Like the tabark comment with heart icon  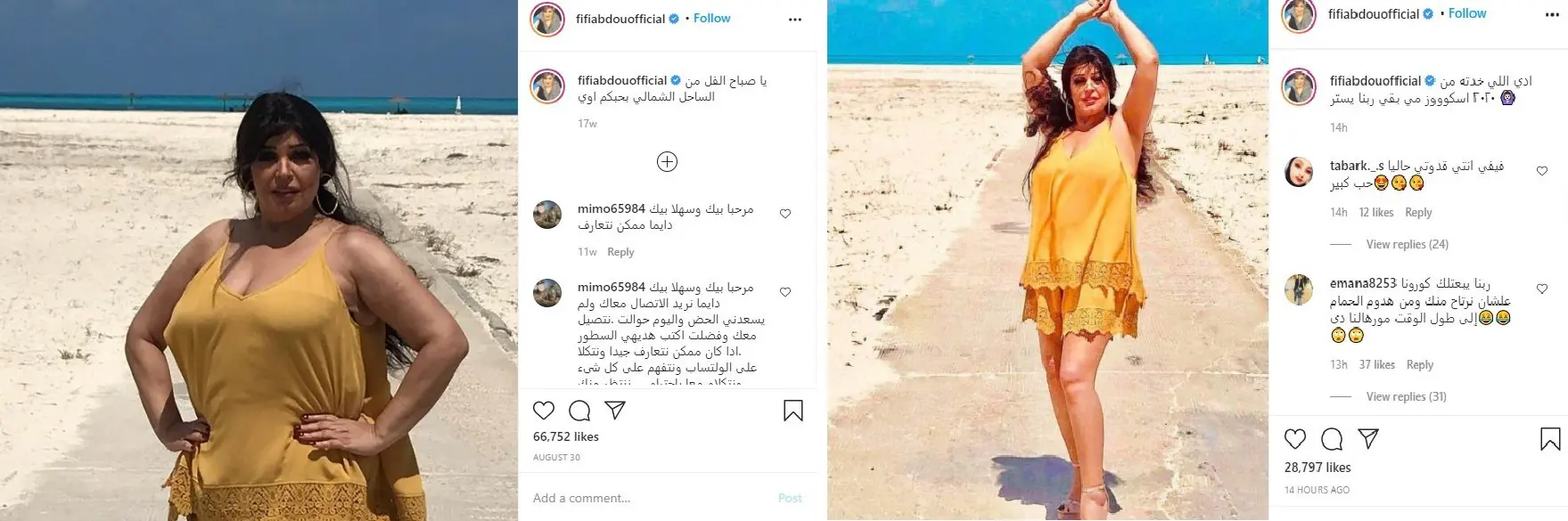(1542, 171)
